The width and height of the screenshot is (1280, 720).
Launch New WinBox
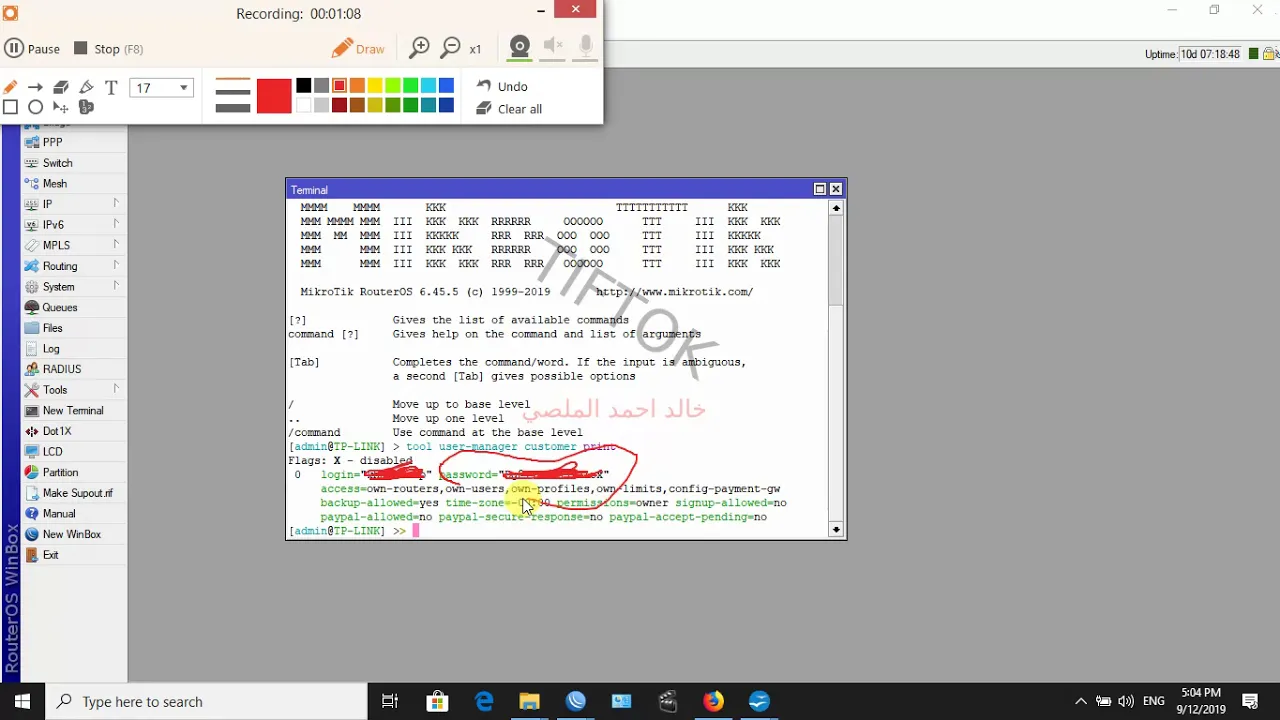point(71,534)
